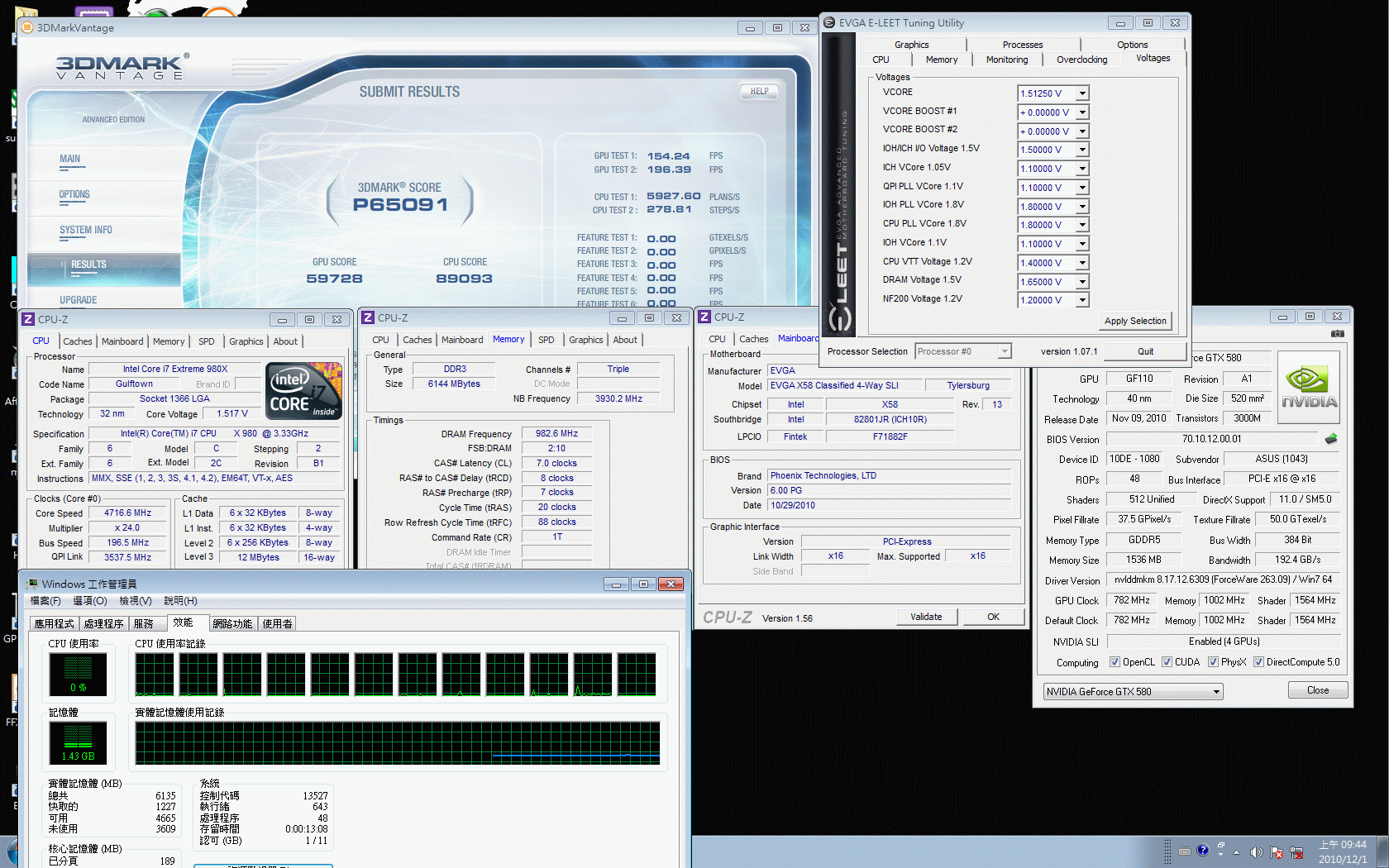Click title icon of CPU-Z window showing Mainboard tab
1389x868 pixels.
pos(705,317)
